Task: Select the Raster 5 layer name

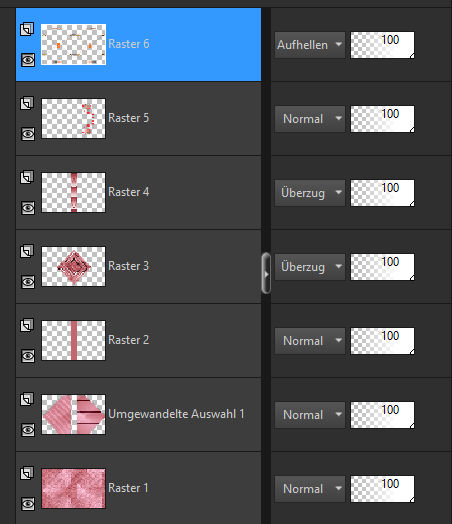Action: 129,118
